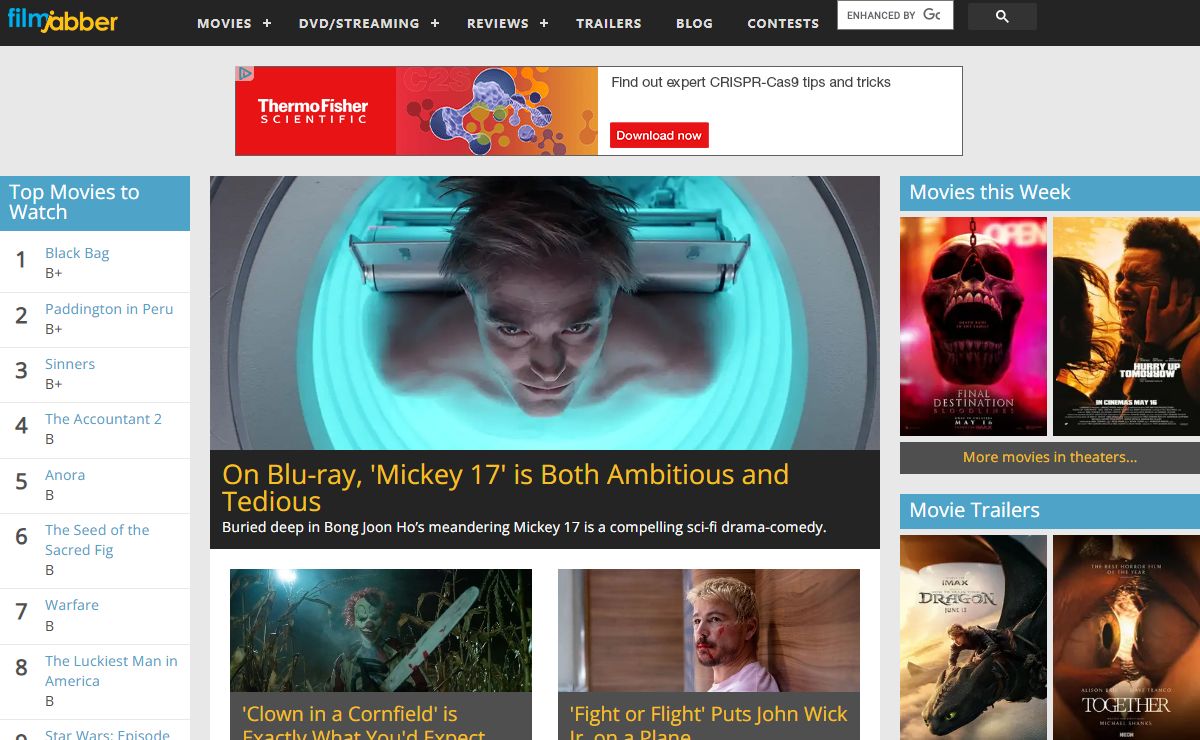Click rank number 1 beside Black Bag
This screenshot has height=740, width=1200.
tap(20, 261)
